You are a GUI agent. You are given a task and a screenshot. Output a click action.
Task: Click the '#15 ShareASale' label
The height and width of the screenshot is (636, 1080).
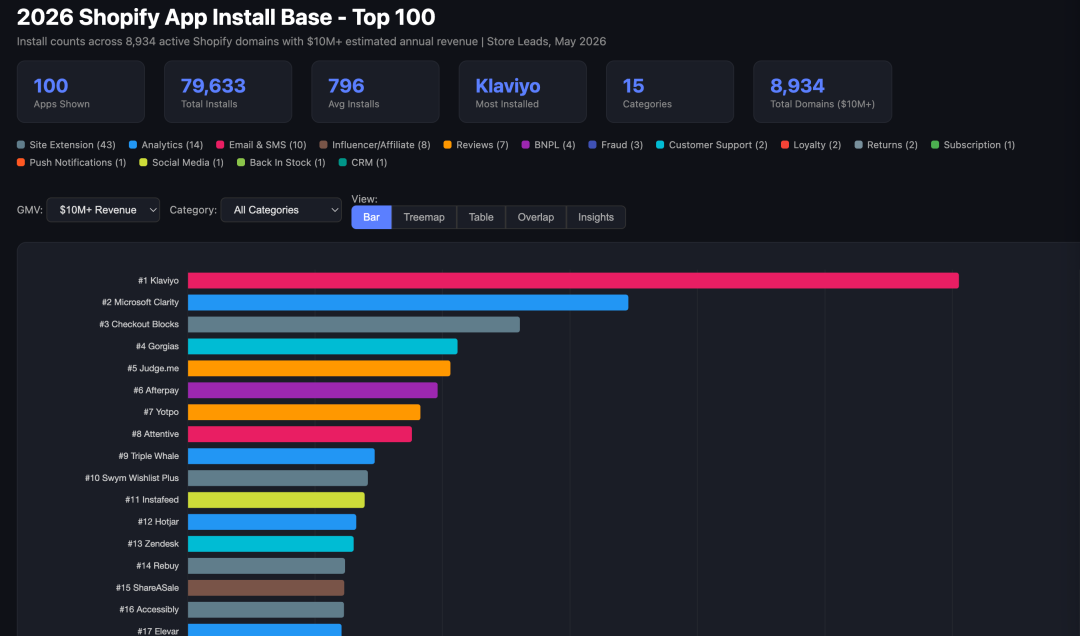(x=147, y=588)
